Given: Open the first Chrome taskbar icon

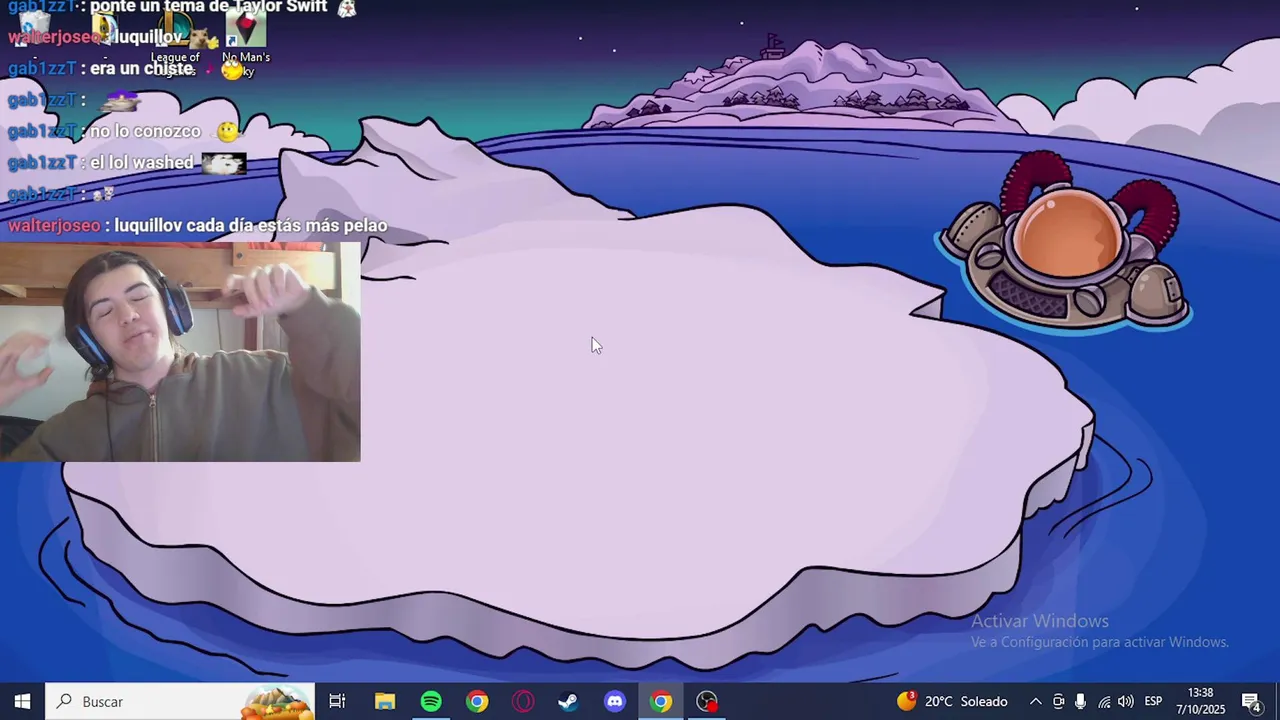Looking at the screenshot, I should coord(477,701).
